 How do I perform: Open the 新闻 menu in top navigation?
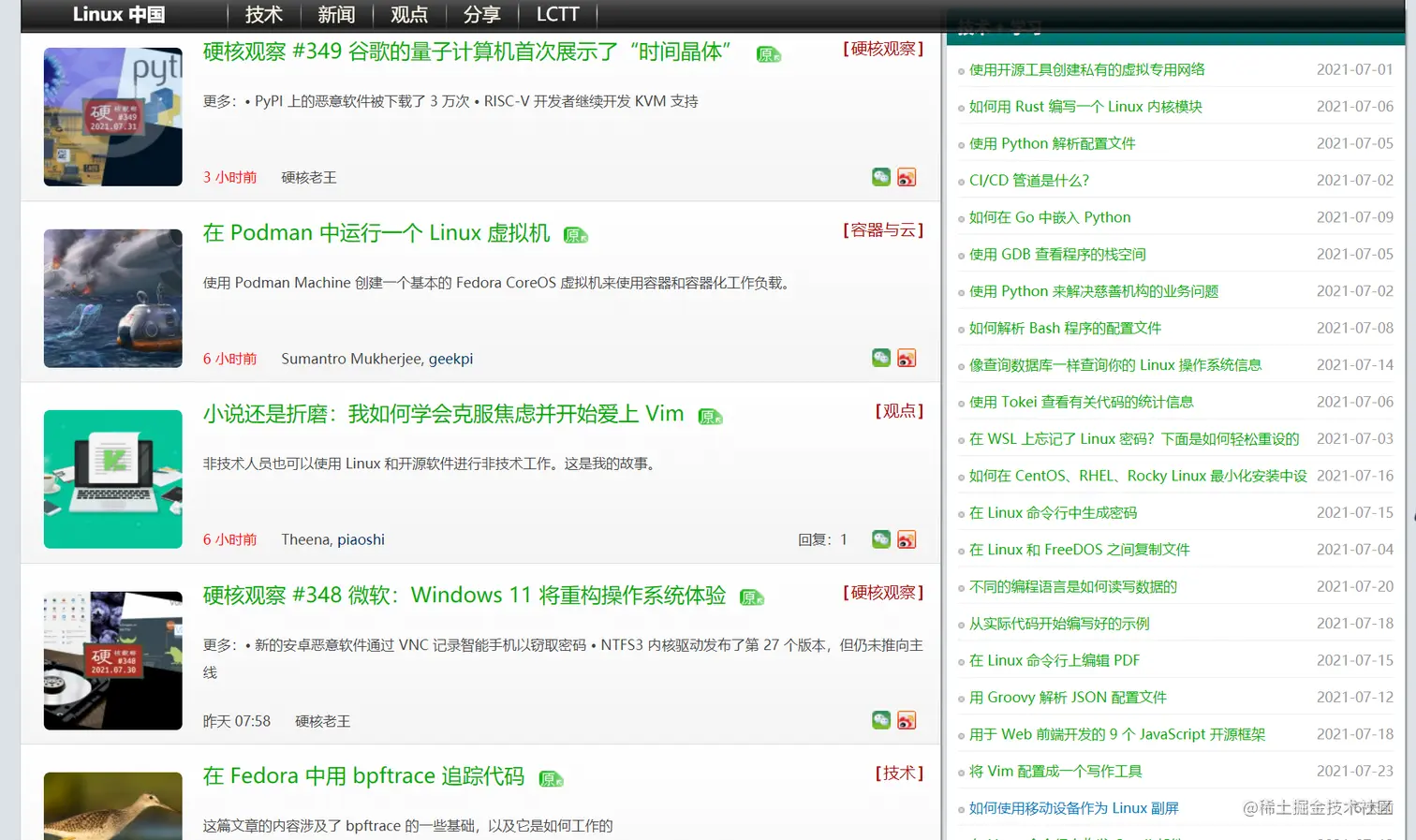(x=336, y=14)
